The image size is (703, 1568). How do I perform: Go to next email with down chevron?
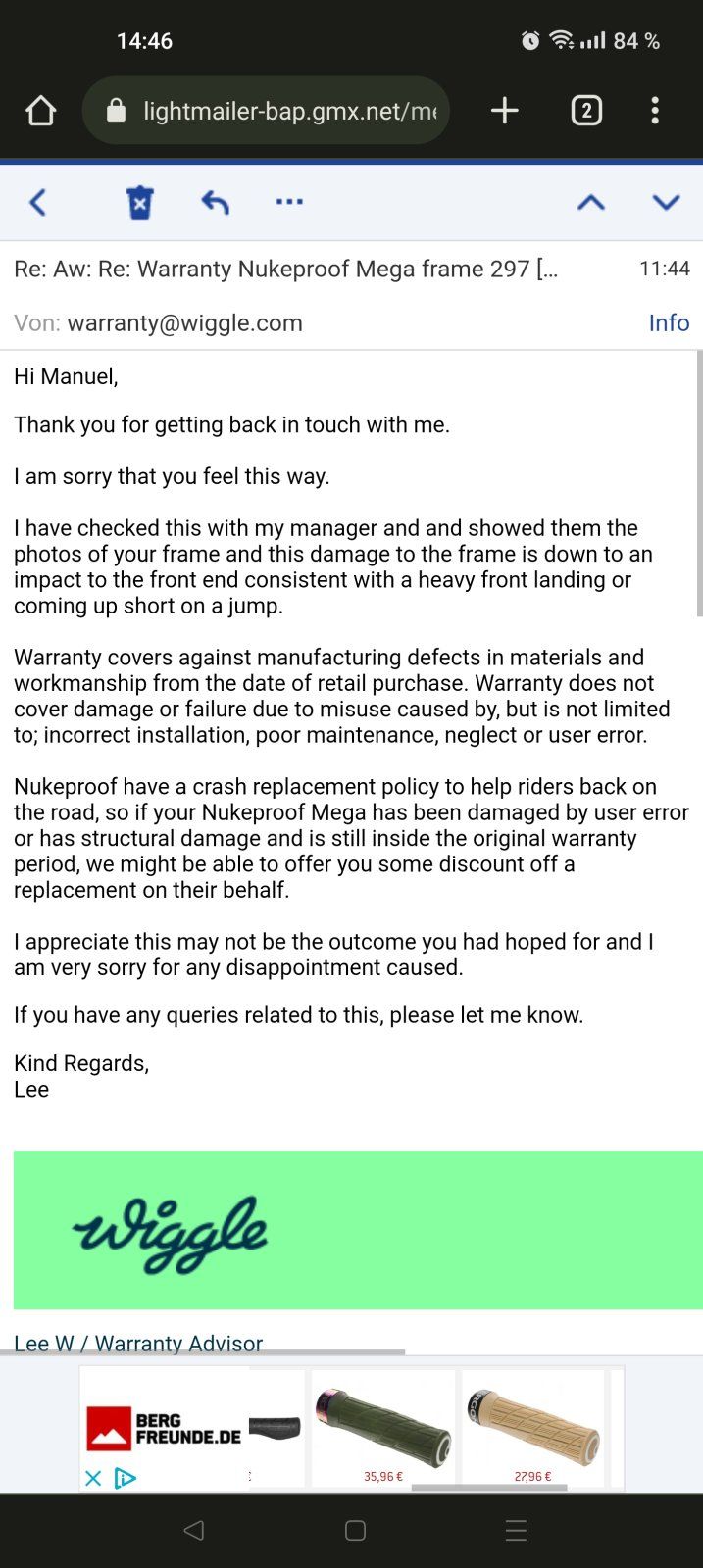click(666, 203)
